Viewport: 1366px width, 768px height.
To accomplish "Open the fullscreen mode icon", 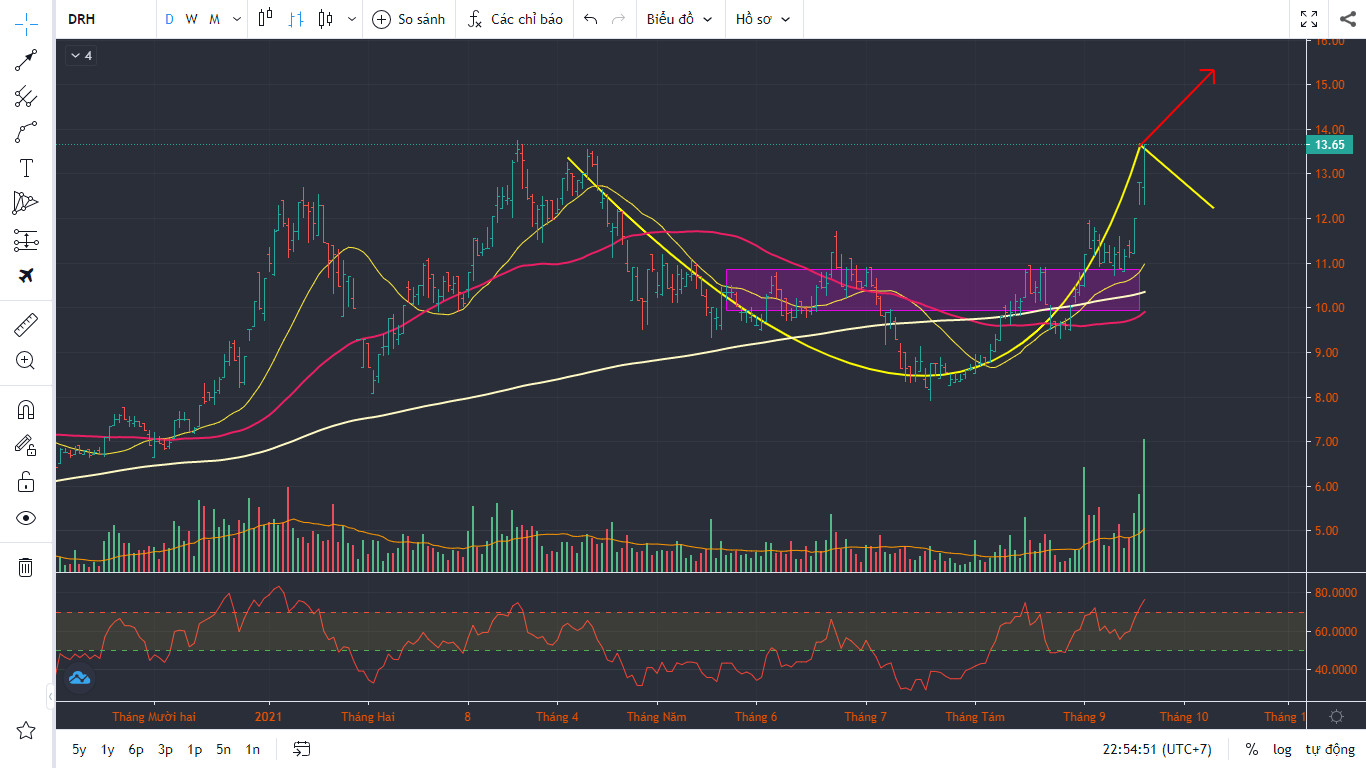I will coord(1309,19).
